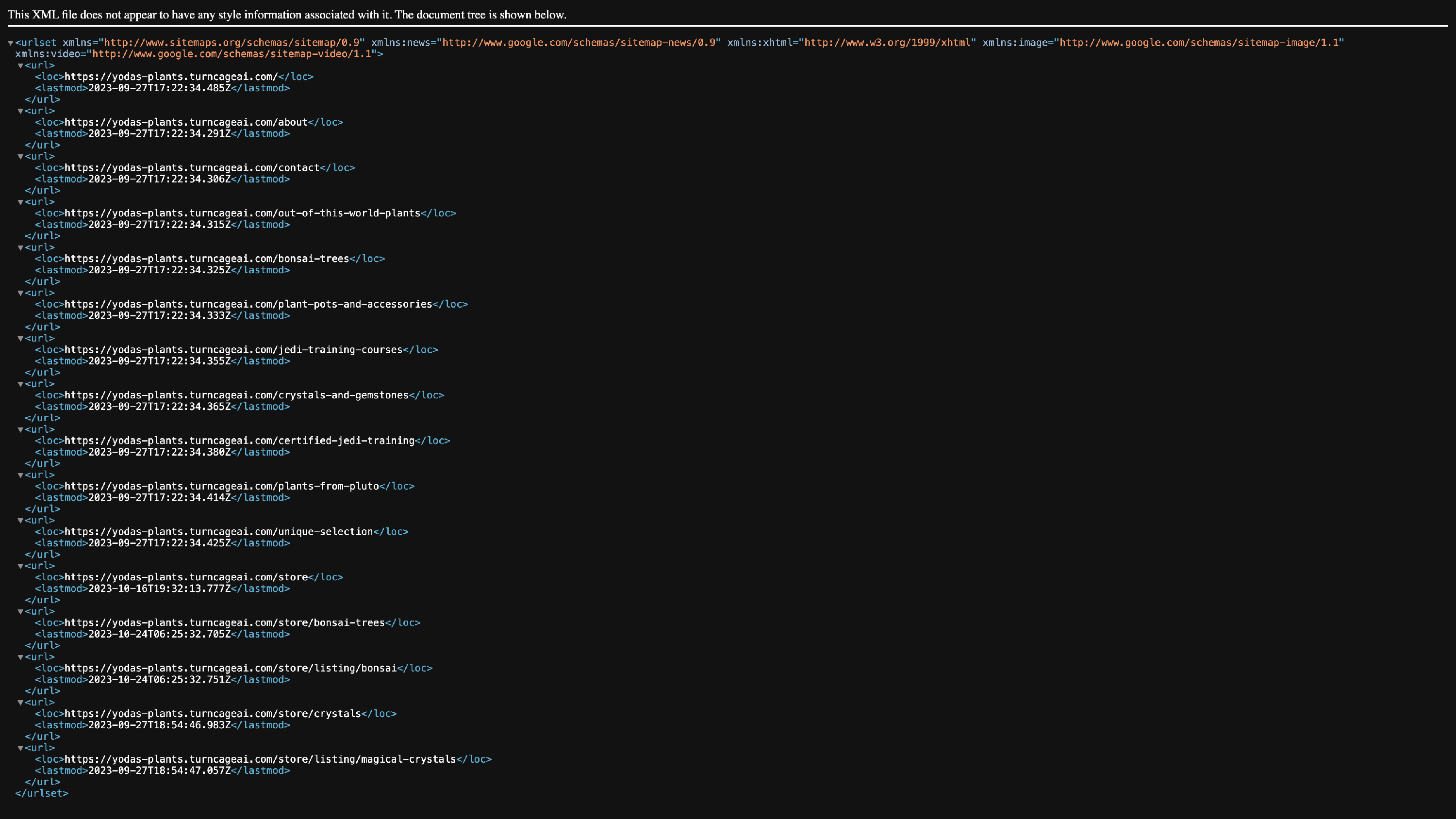Collapse the url node containing /about
The image size is (1456, 819).
click(x=20, y=111)
